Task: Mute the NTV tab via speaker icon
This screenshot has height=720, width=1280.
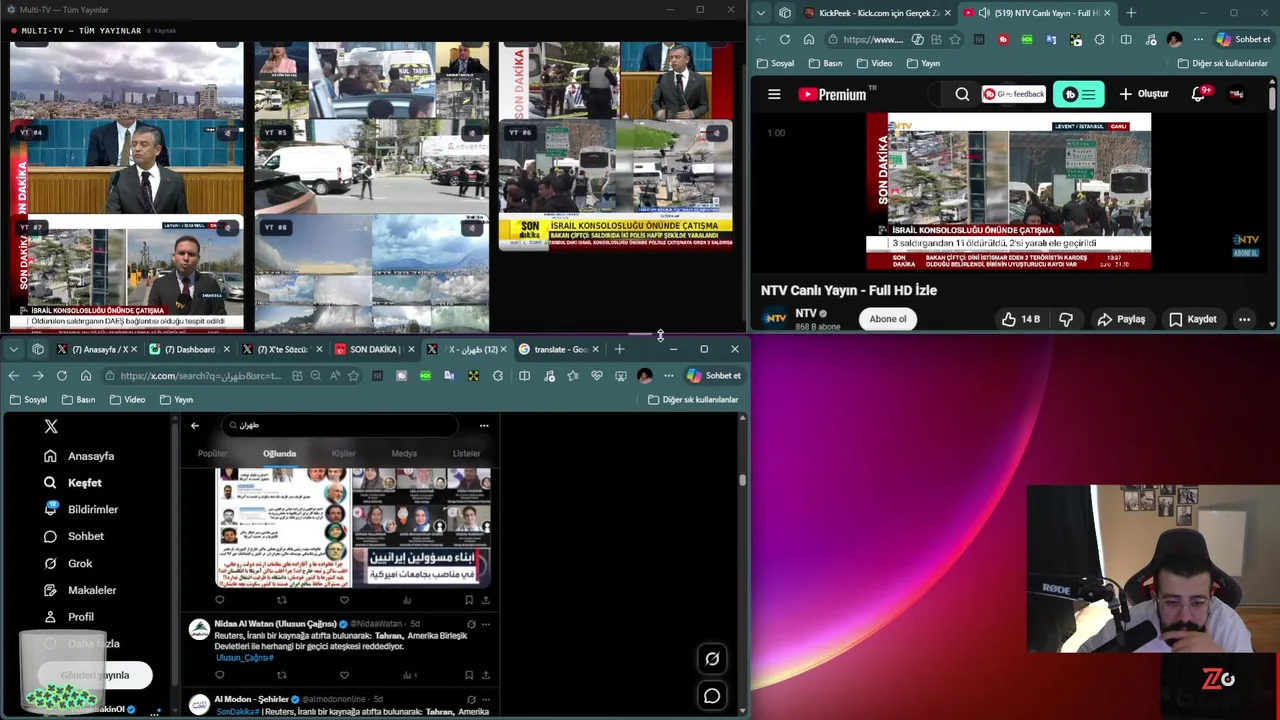Action: pyautogui.click(x=984, y=13)
